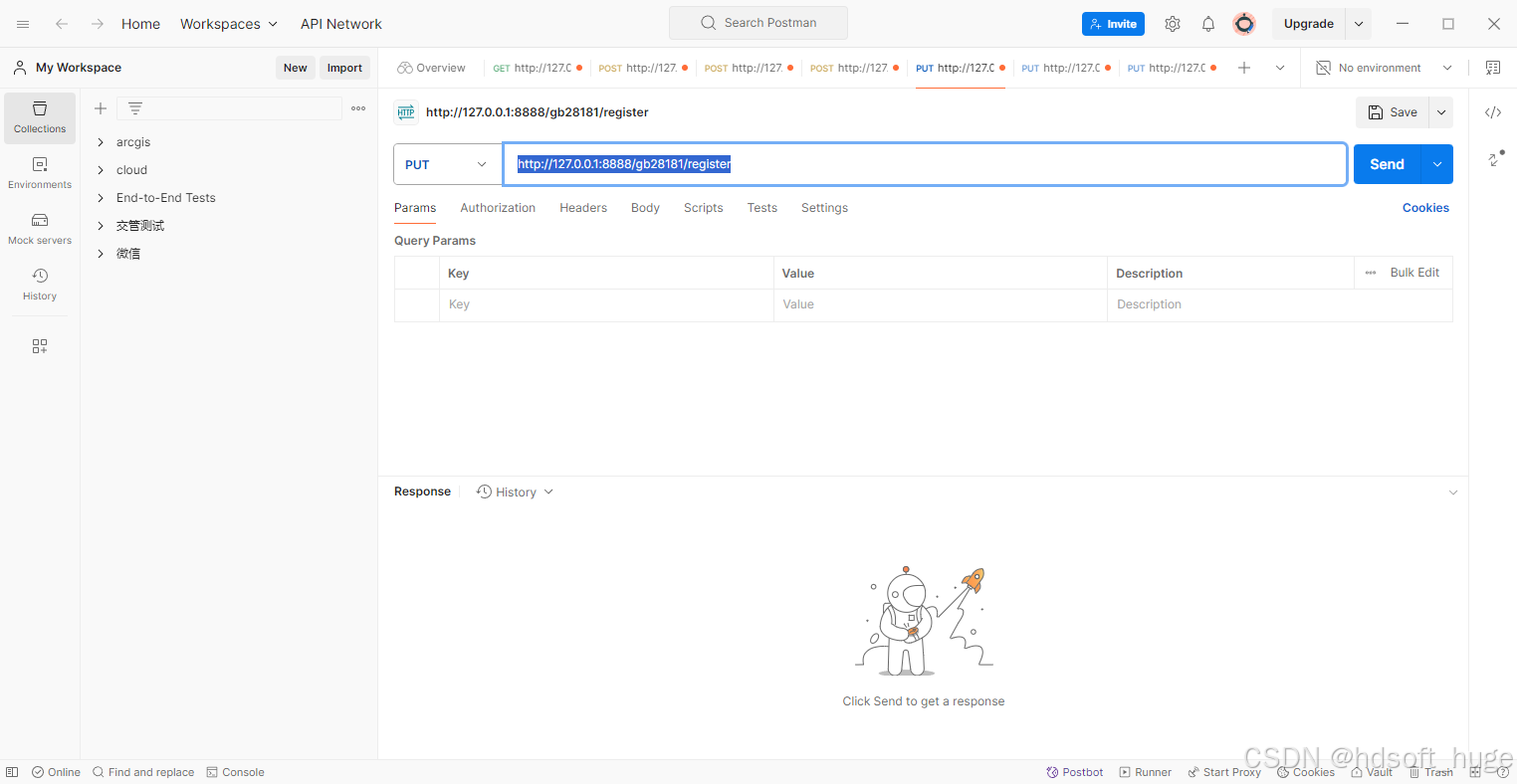
Task: Click the HTTP request type icon
Action: coord(406,112)
